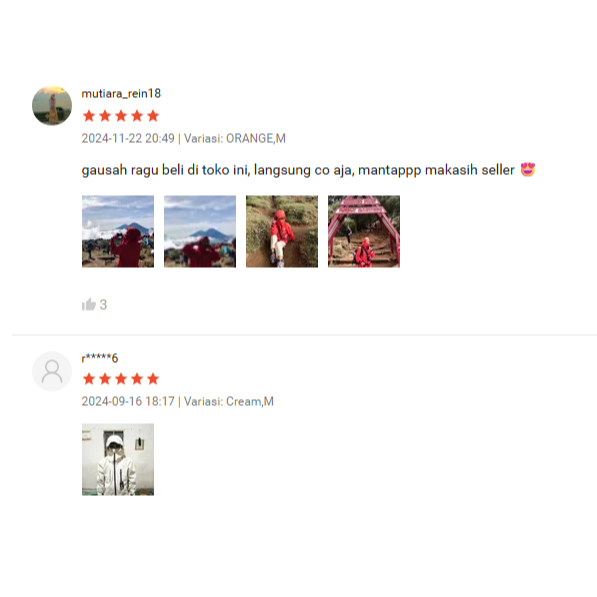Click the 2024-09-16 18:17 review date

click(x=128, y=401)
